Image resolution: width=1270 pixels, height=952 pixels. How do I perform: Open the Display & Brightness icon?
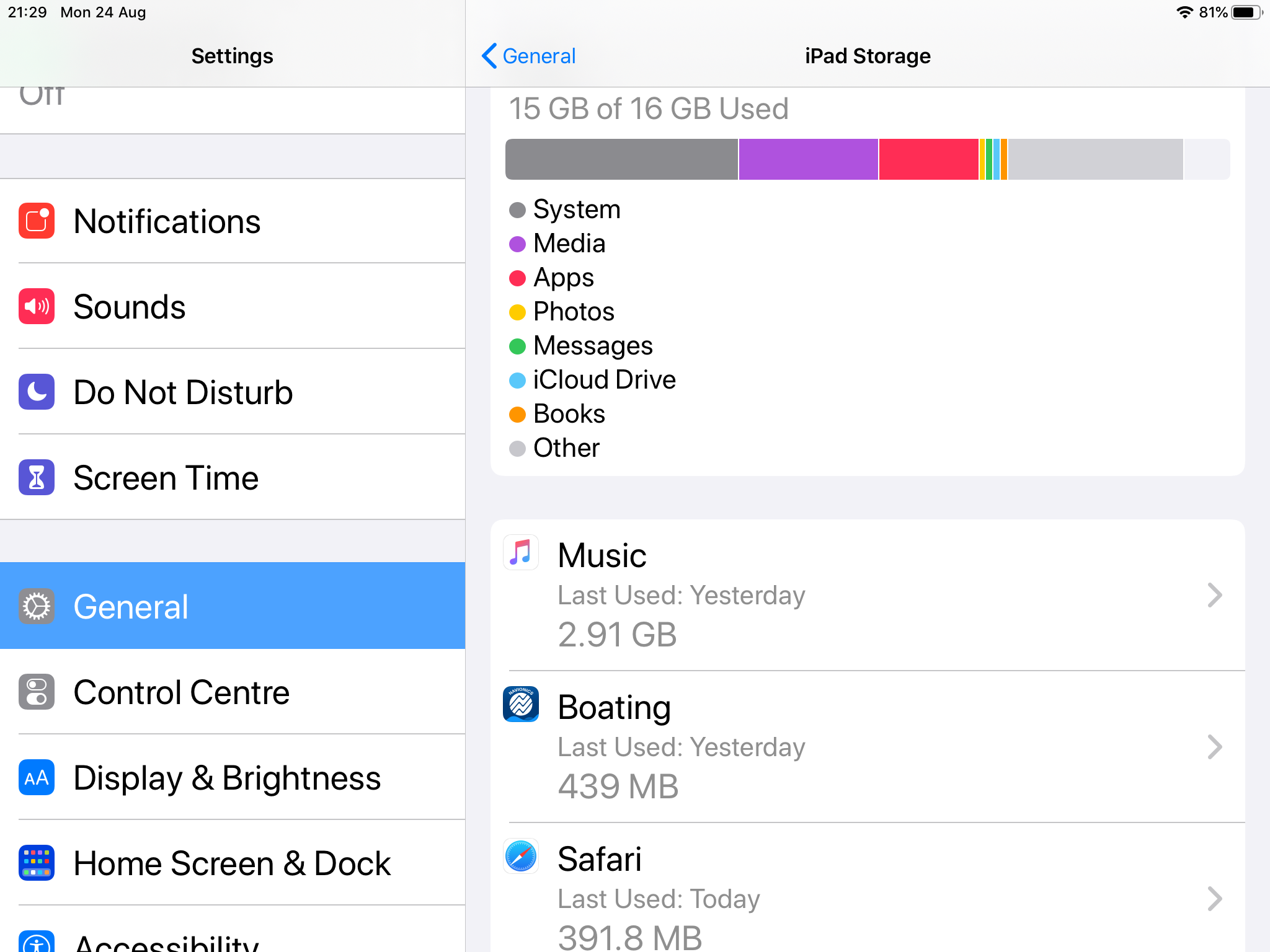coord(36,778)
